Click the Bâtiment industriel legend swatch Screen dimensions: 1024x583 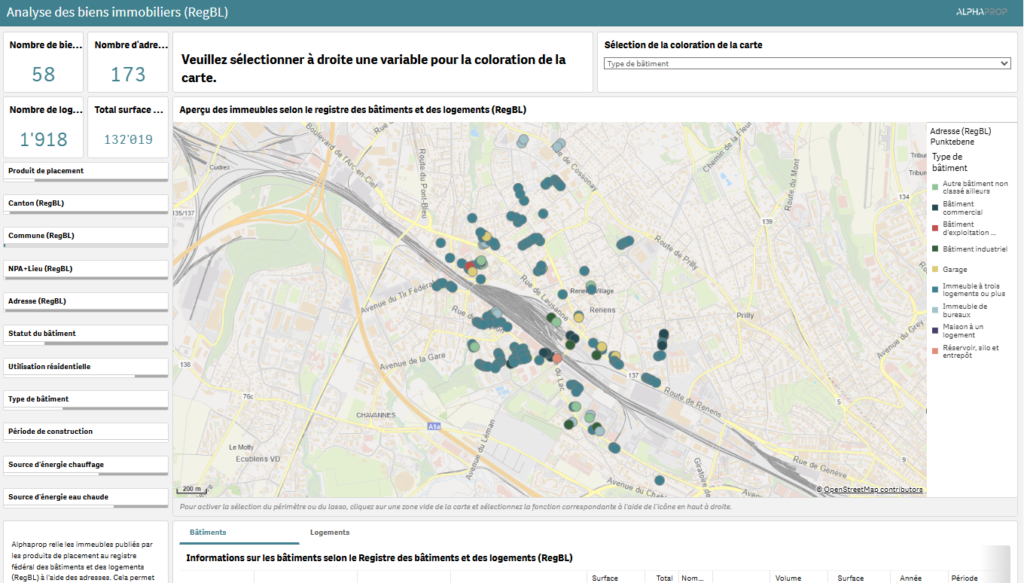tap(935, 249)
